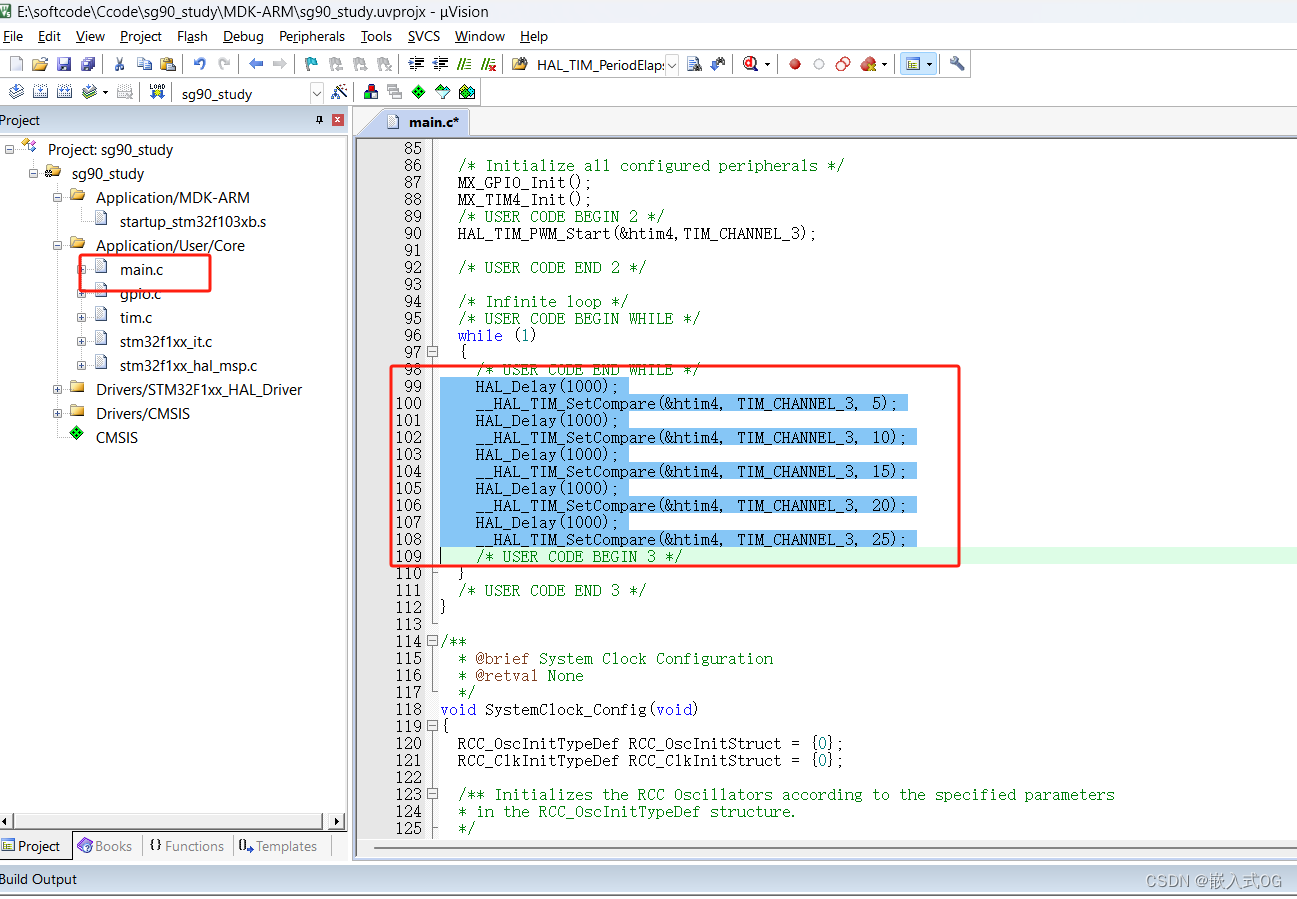This screenshot has width=1297, height=899.
Task: Open the batch build dropdown arrow
Action: (x=105, y=92)
